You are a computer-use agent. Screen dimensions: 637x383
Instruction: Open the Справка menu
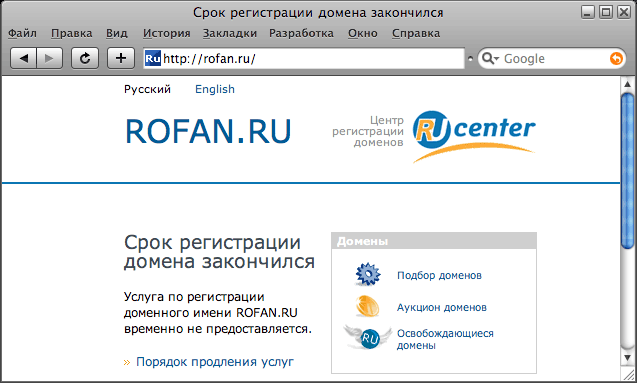point(416,33)
